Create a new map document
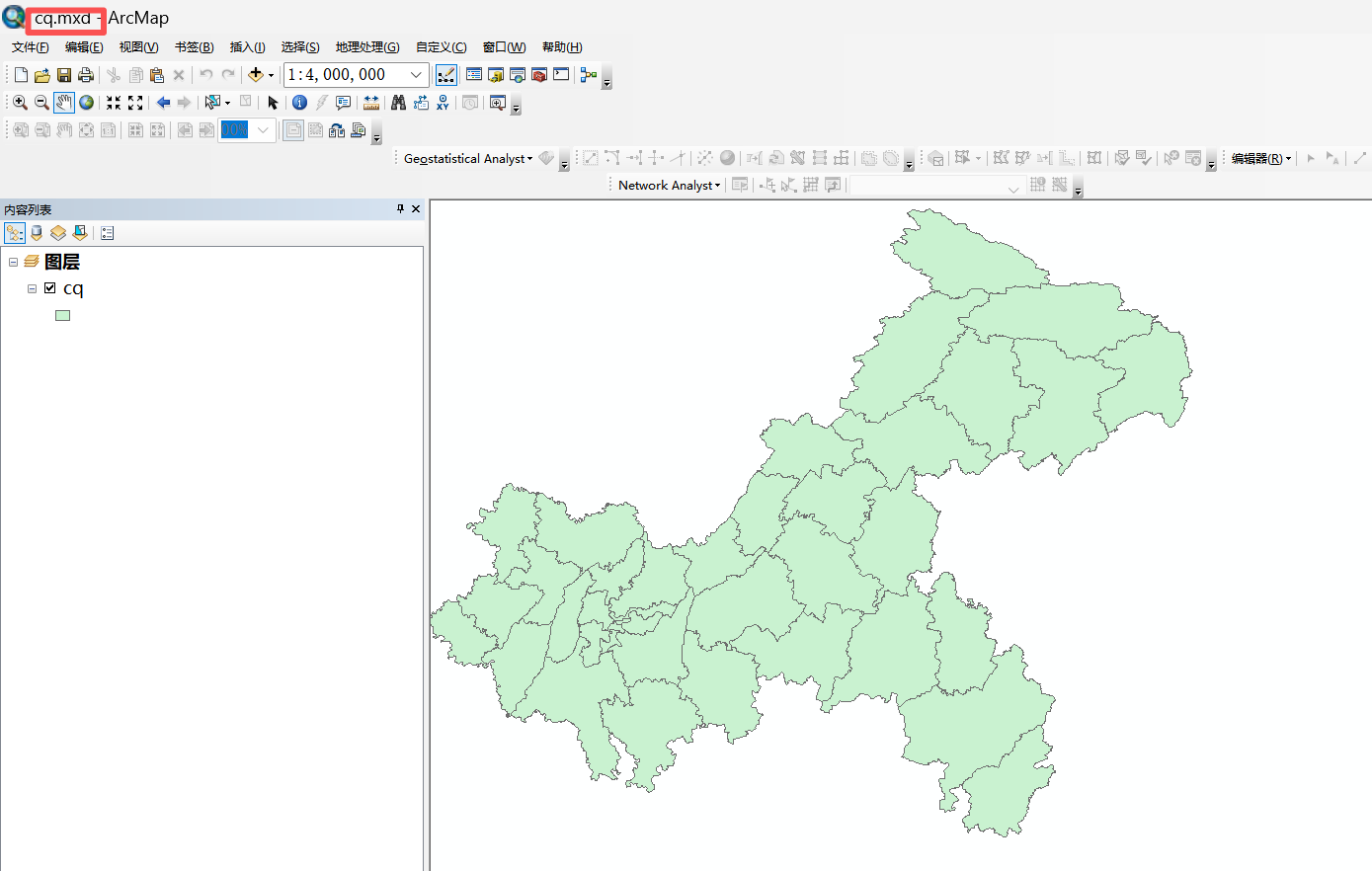Screen dimensions: 1372x871 (x=21, y=75)
